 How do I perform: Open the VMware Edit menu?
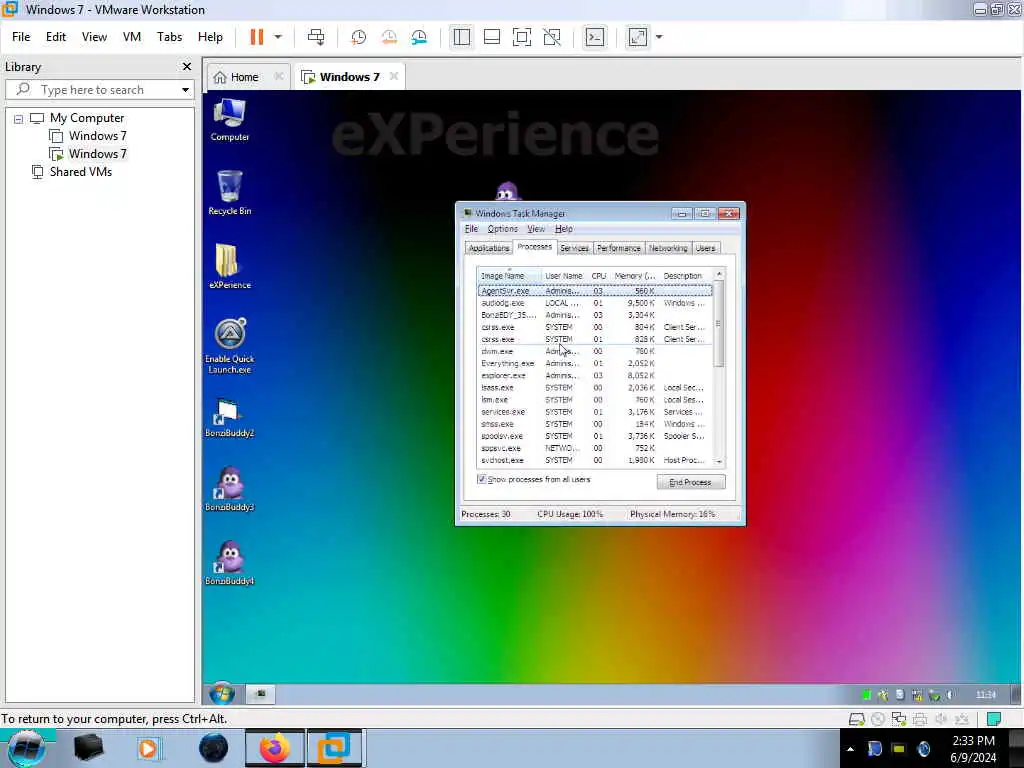pos(56,37)
